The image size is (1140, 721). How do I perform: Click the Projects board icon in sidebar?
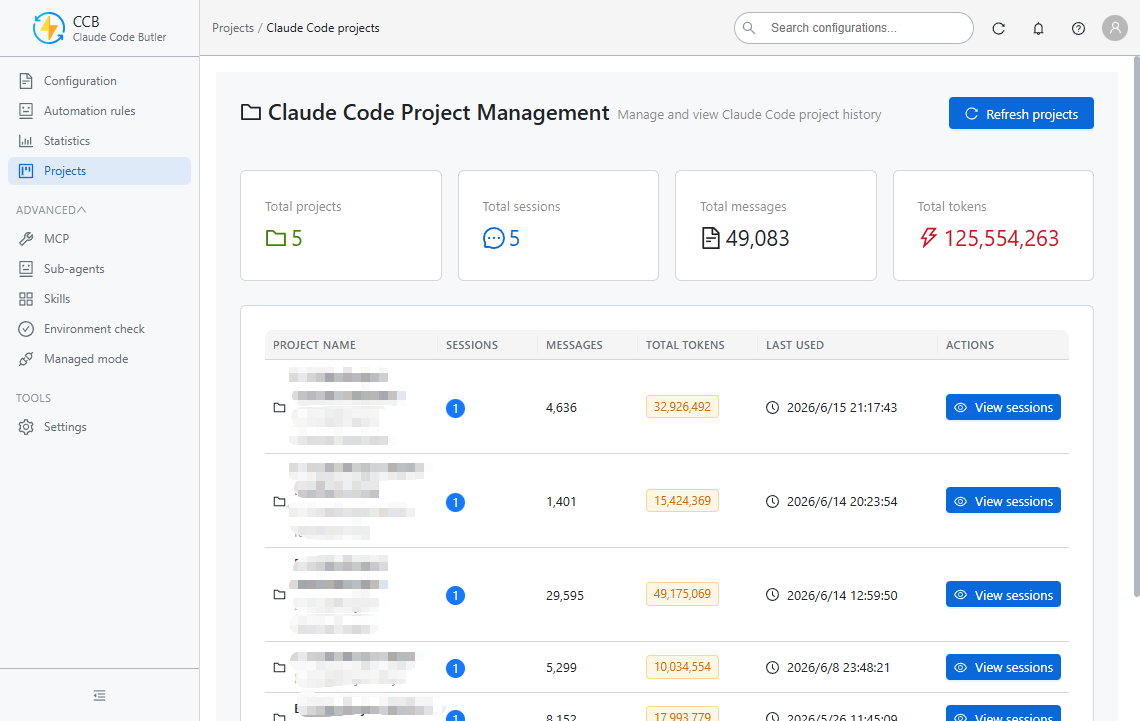tap(26, 171)
